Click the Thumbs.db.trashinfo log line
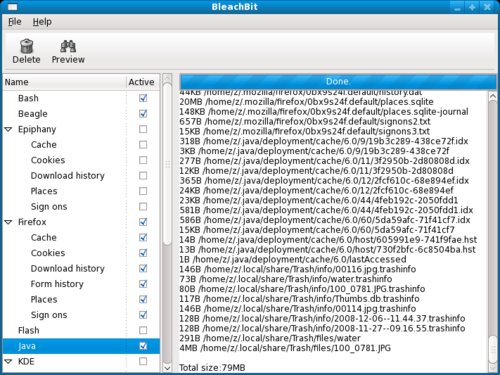The image size is (500, 375). click(299, 299)
